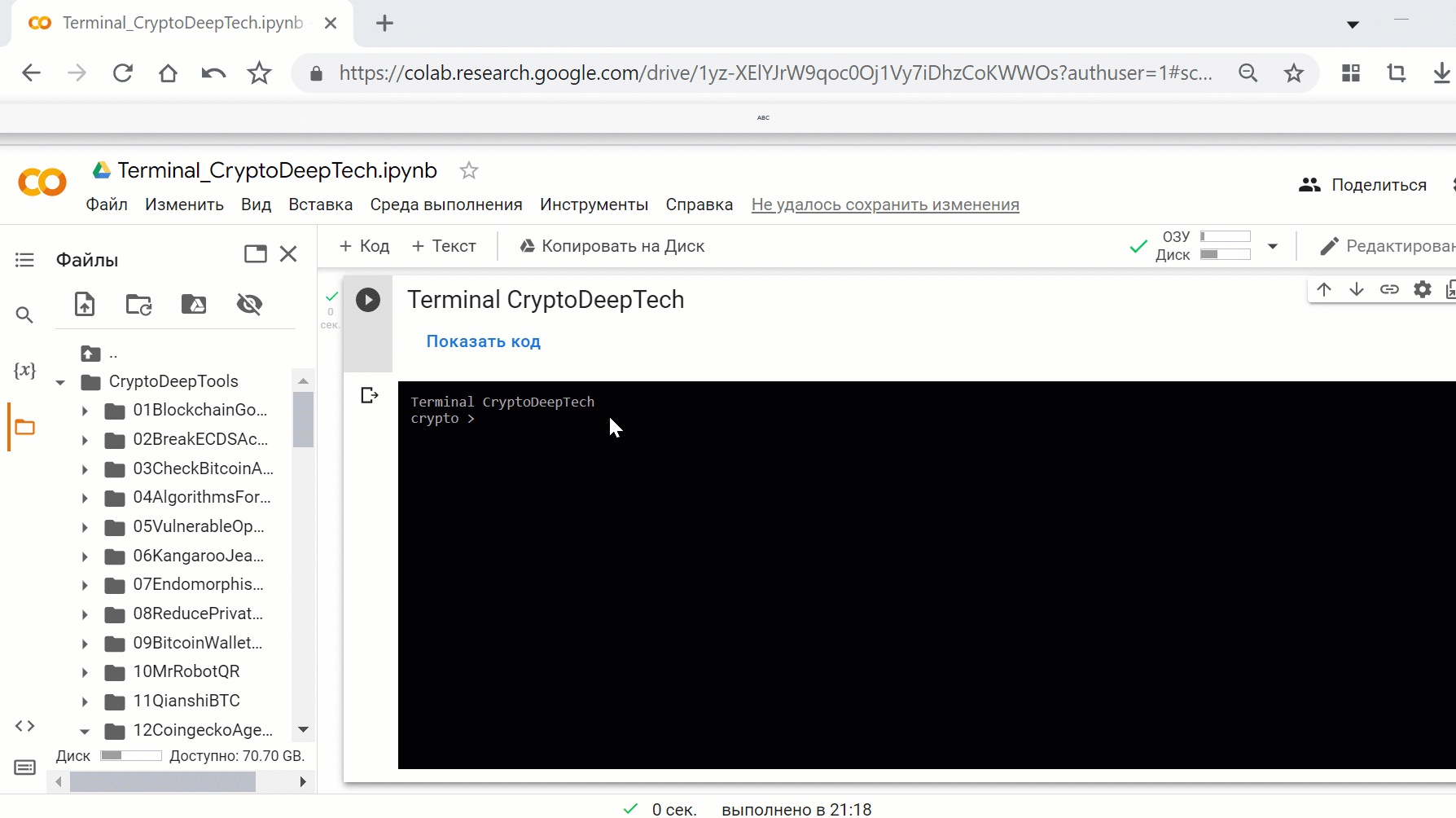This screenshot has width=1456, height=818.
Task: Open the terminal icon at bottom left
Action: (x=24, y=767)
